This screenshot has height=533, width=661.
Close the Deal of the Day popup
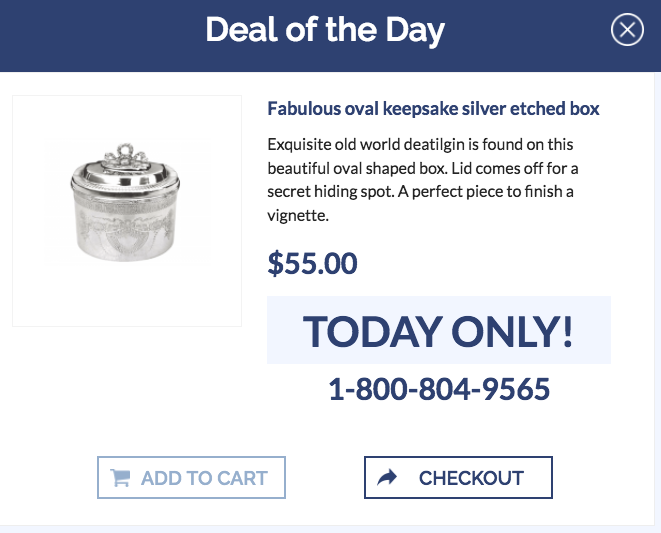pos(627,31)
